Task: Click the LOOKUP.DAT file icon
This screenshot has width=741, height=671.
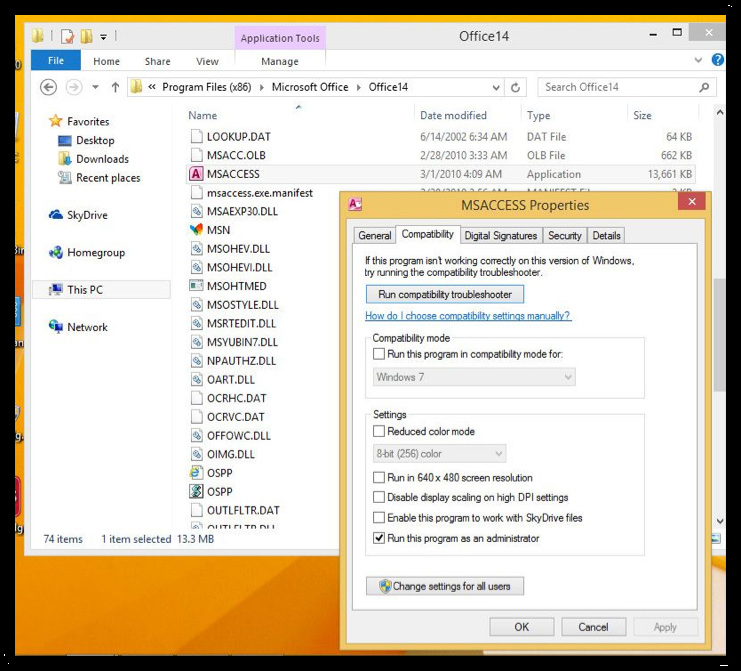Action: (x=196, y=137)
